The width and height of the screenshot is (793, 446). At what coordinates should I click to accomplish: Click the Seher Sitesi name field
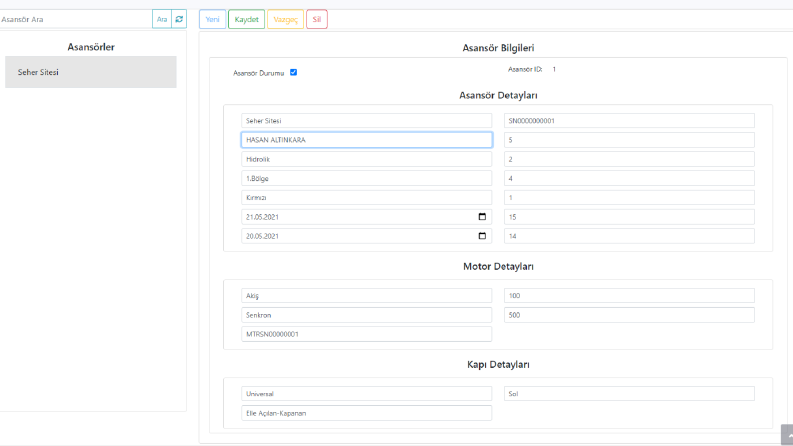click(x=366, y=121)
